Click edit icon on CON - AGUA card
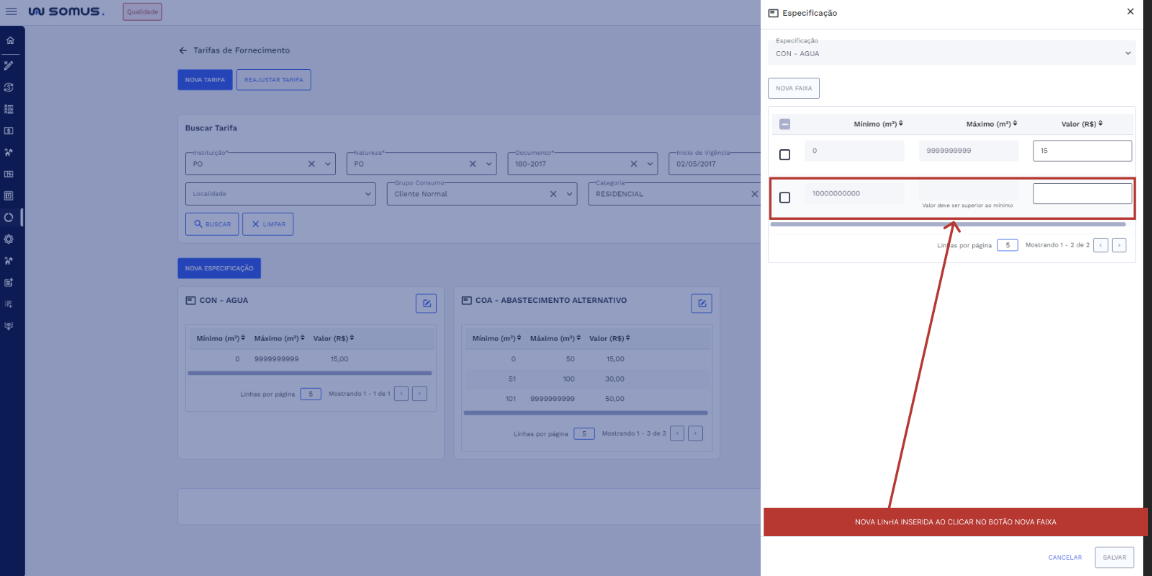 point(426,303)
